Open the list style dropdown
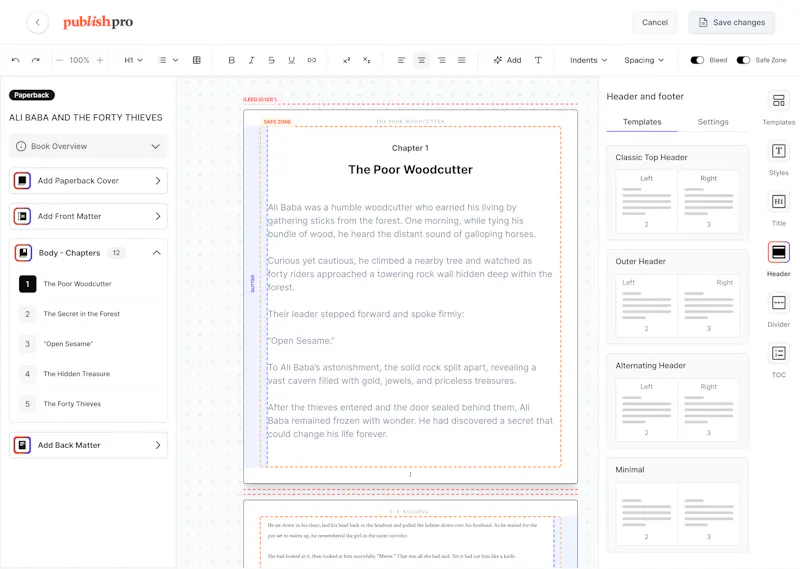Image resolution: width=800 pixels, height=569 pixels. coord(168,60)
